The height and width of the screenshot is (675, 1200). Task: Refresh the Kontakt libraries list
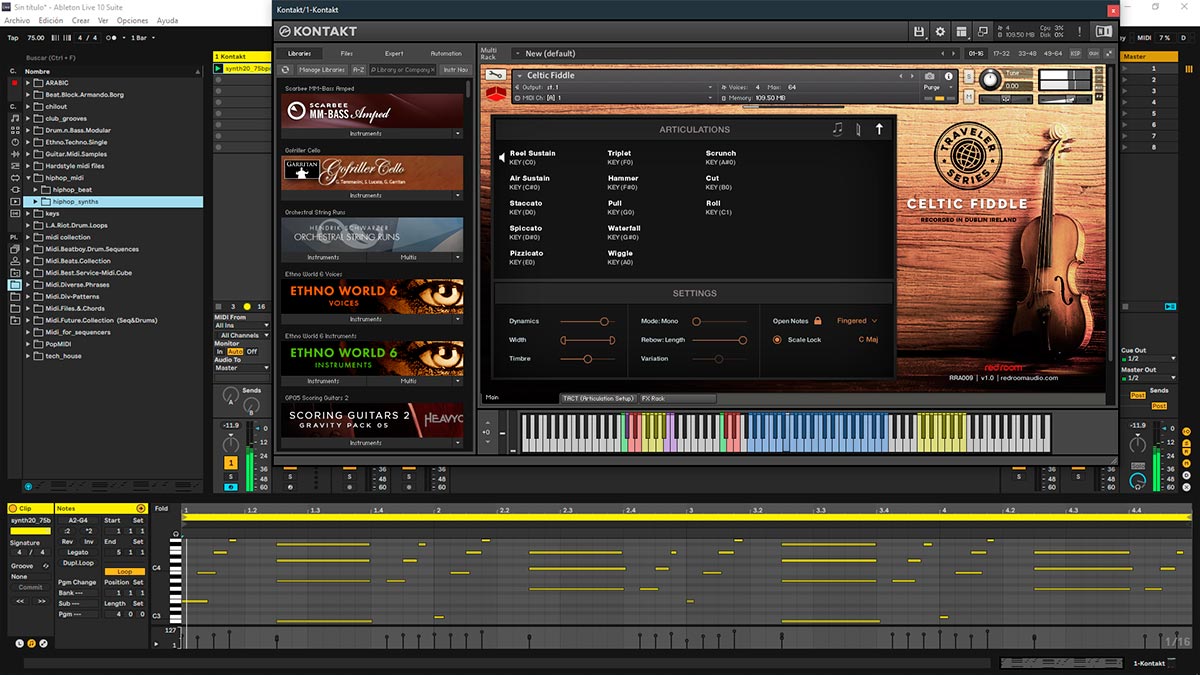pos(286,70)
